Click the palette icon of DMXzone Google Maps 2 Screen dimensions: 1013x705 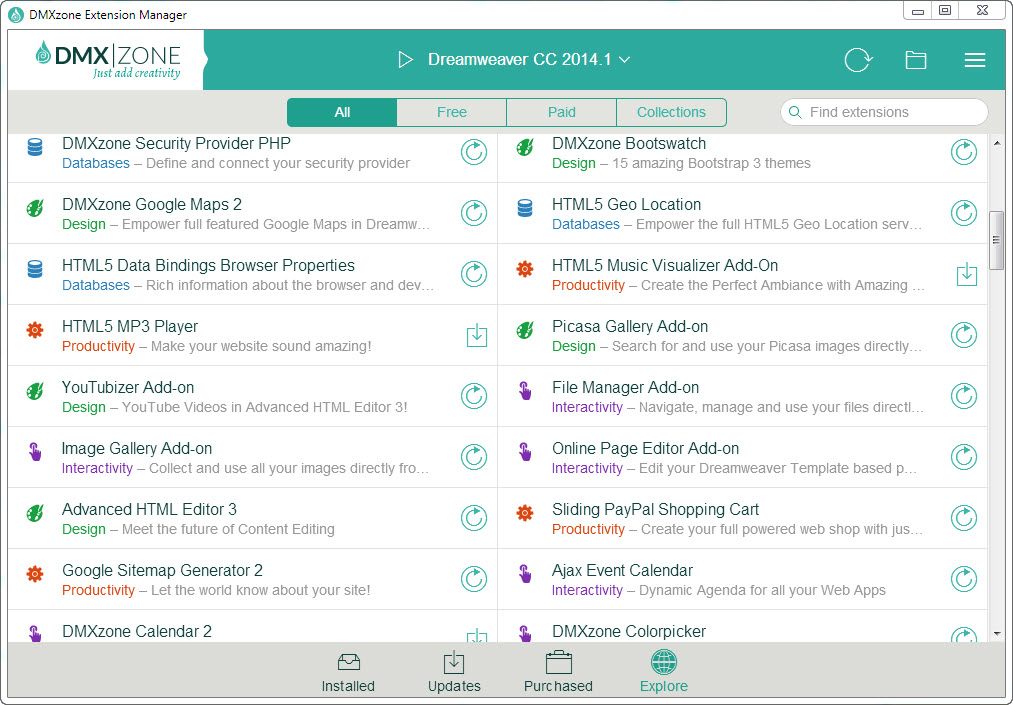(35, 208)
